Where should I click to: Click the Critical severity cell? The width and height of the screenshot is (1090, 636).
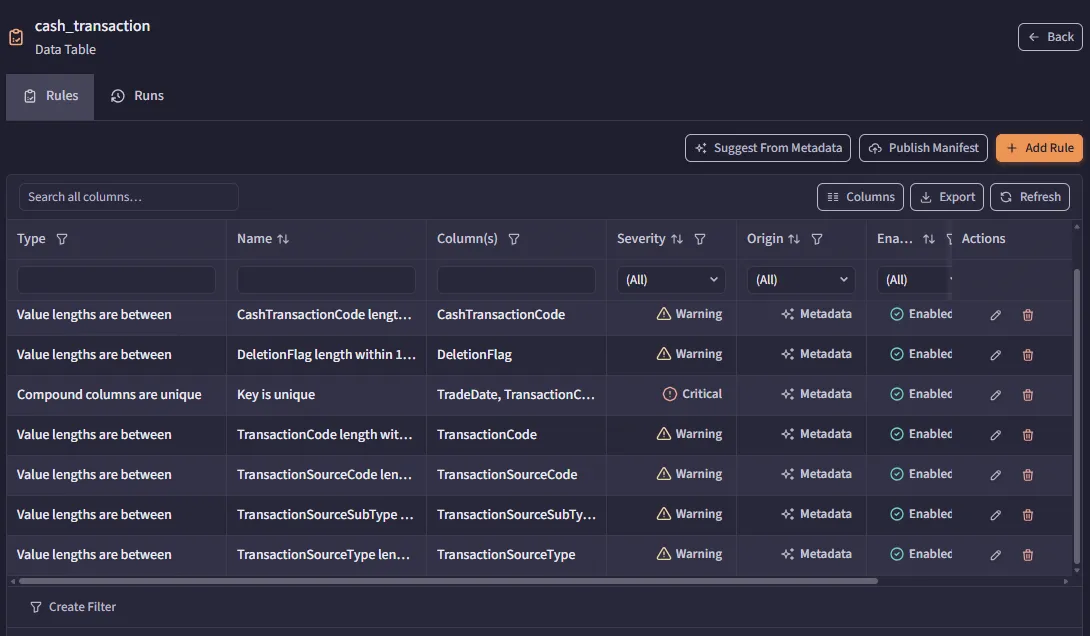tap(672, 394)
